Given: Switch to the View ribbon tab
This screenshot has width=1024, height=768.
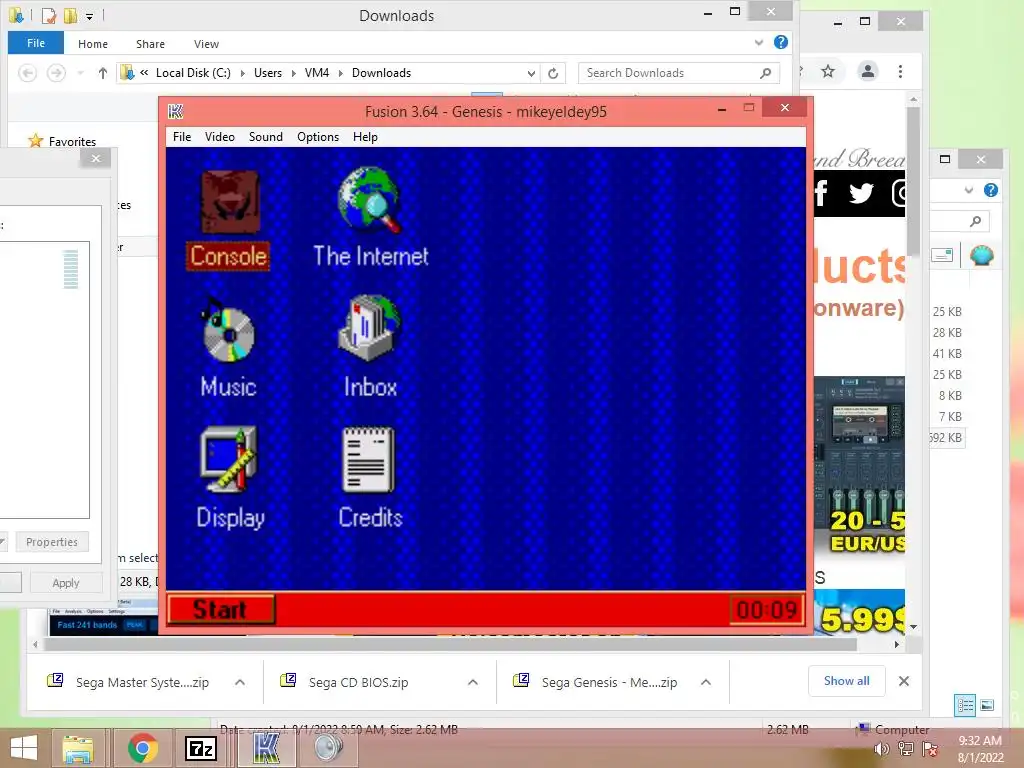Looking at the screenshot, I should [206, 44].
